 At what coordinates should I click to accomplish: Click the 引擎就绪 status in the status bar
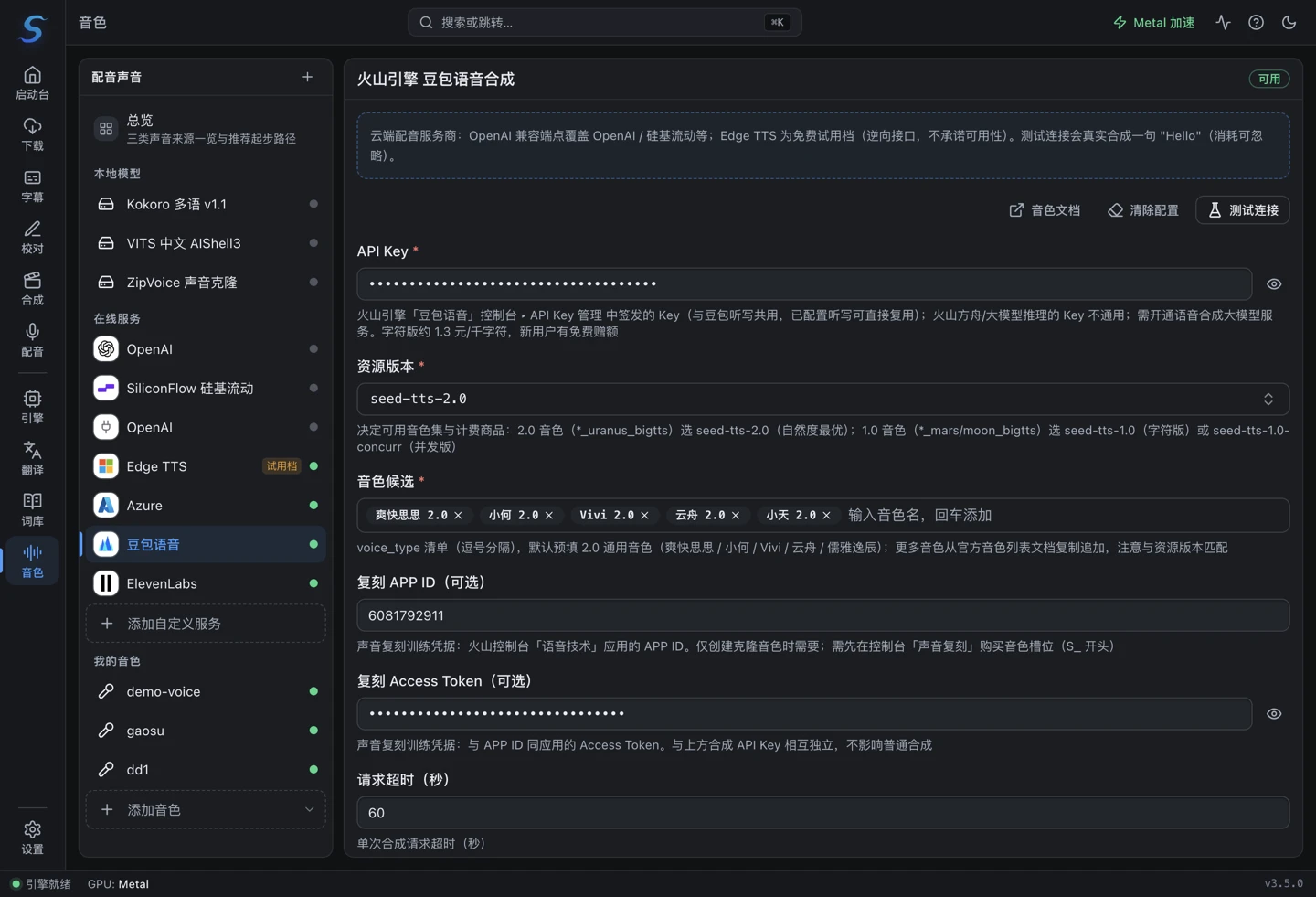point(41,884)
